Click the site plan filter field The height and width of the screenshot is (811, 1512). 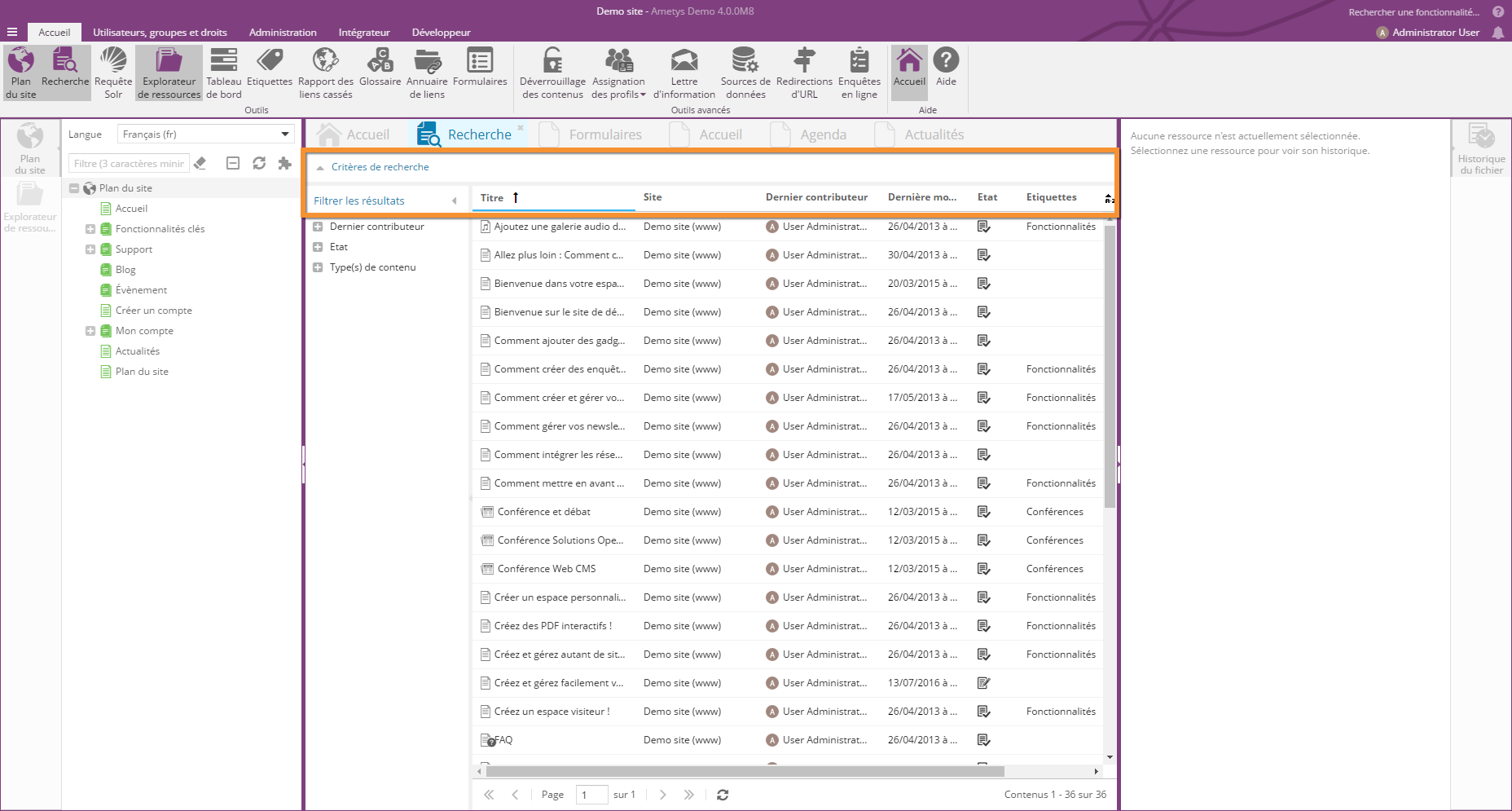coord(129,164)
